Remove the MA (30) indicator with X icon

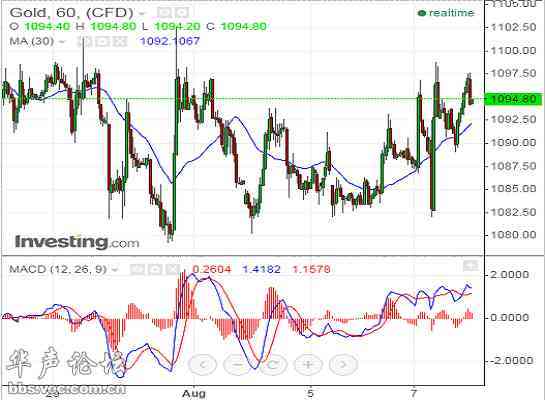(x=120, y=42)
